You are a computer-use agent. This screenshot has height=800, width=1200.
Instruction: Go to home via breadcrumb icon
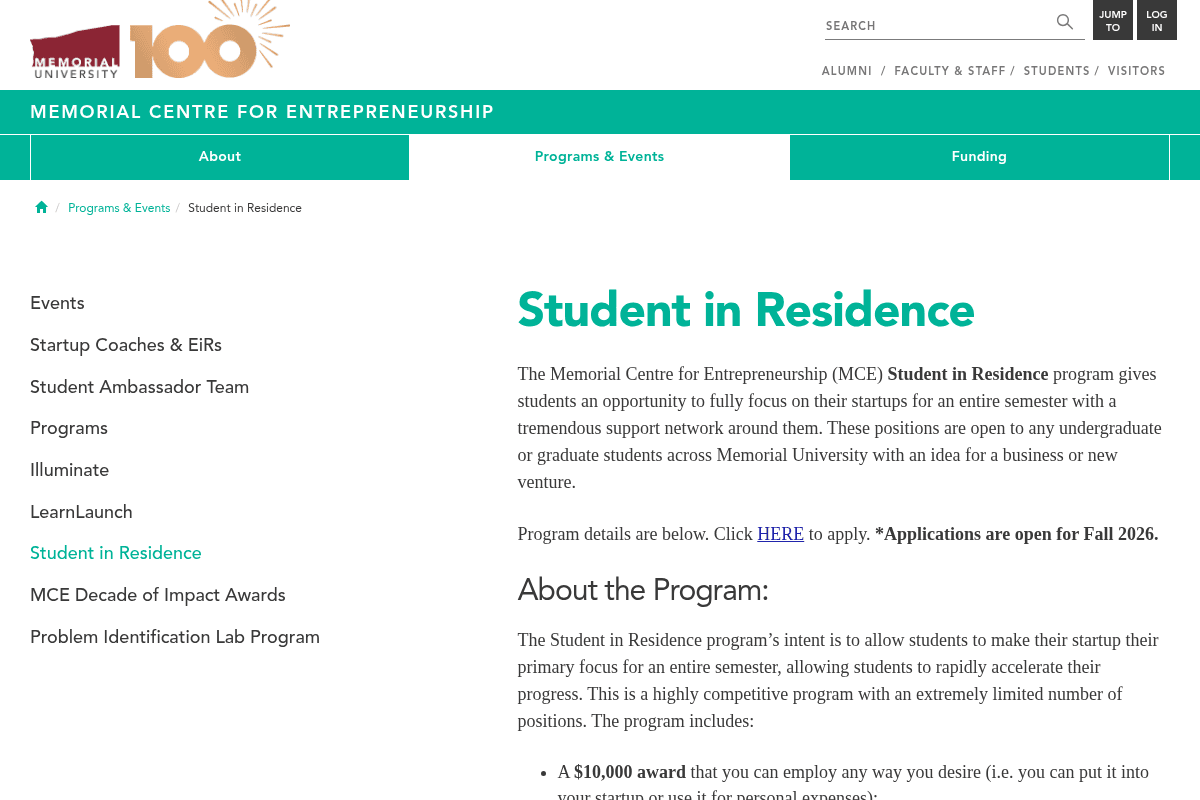41,208
